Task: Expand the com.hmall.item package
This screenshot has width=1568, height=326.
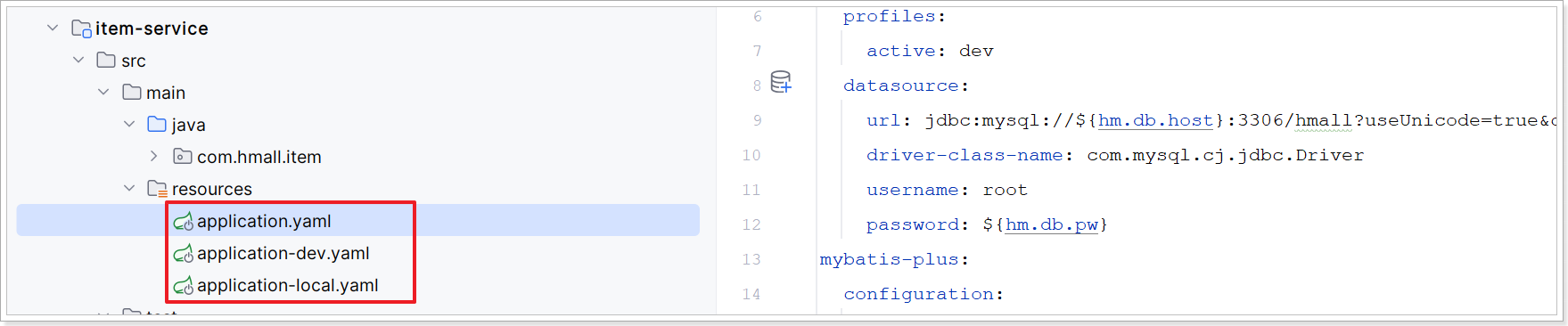Action: [x=154, y=157]
